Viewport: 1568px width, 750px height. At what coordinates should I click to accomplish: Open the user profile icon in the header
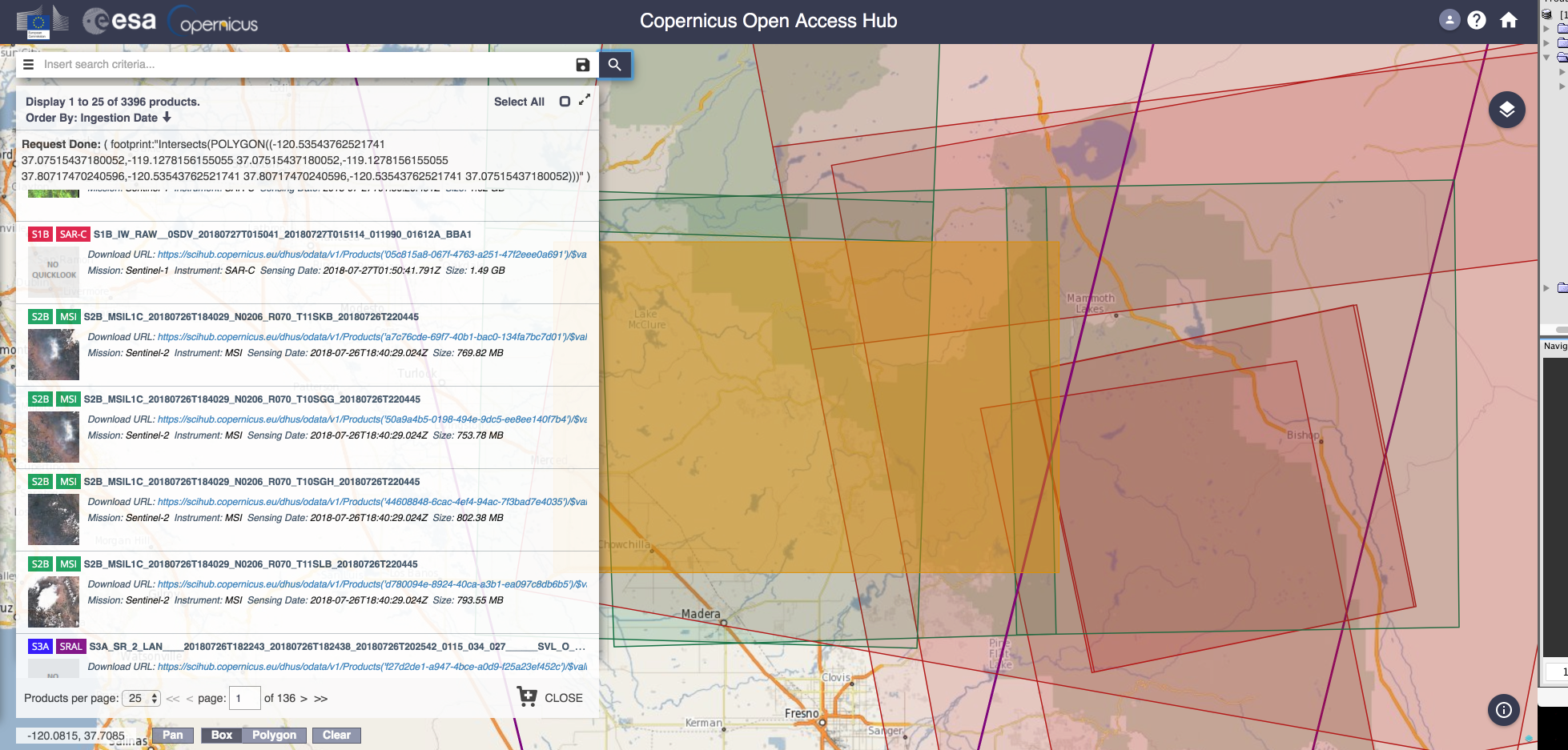click(x=1449, y=20)
